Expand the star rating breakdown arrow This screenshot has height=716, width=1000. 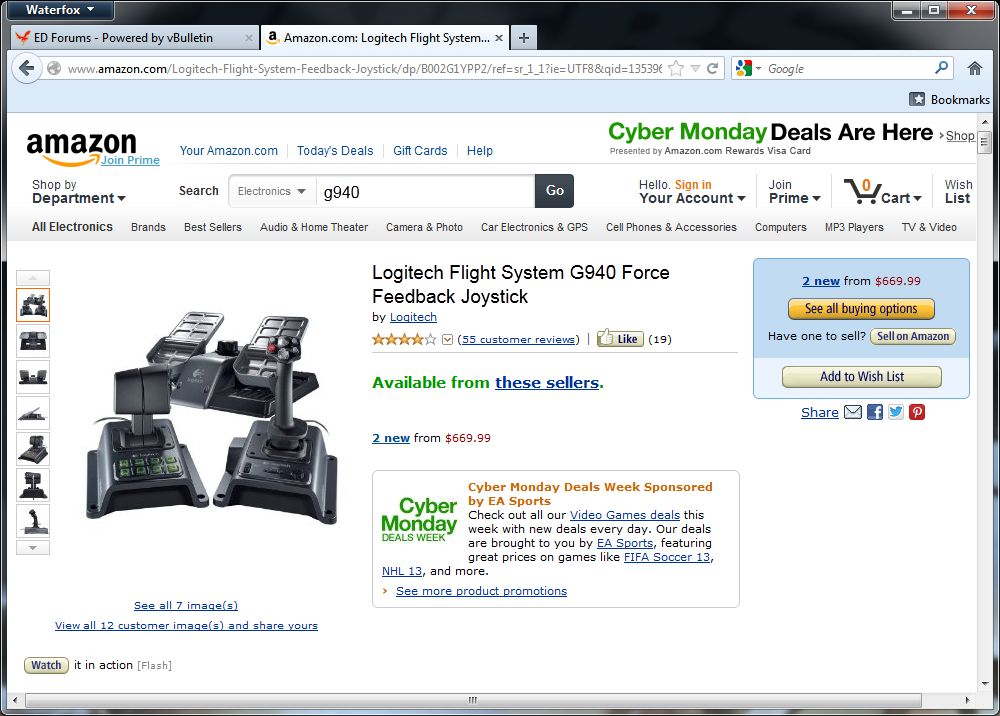(x=448, y=339)
